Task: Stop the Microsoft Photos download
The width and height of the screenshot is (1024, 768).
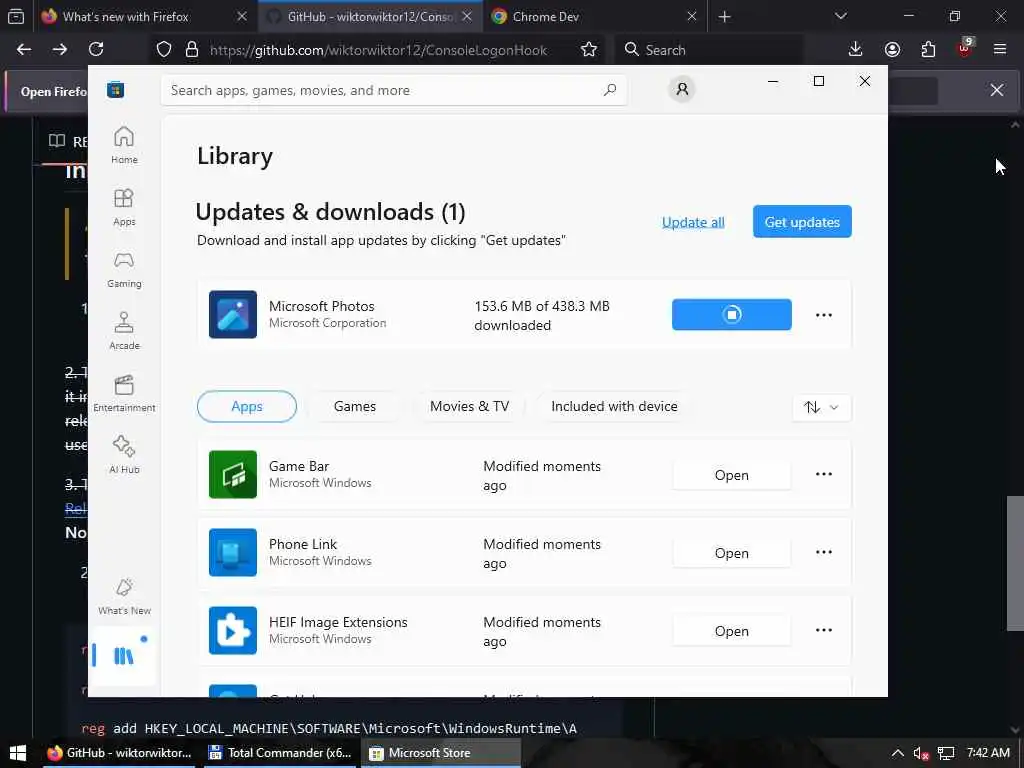Action: pyautogui.click(x=731, y=315)
